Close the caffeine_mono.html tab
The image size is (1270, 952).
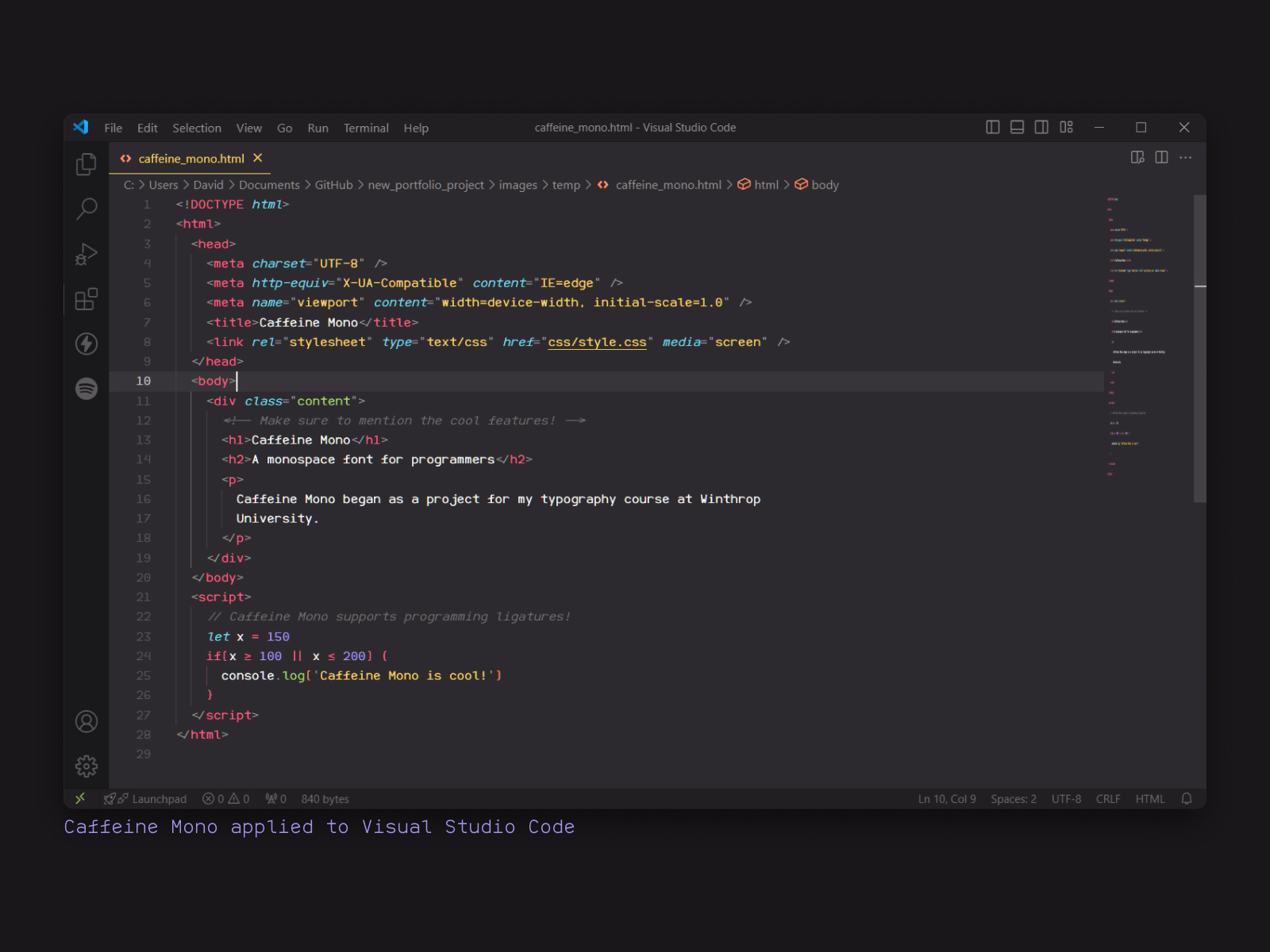[x=258, y=158]
